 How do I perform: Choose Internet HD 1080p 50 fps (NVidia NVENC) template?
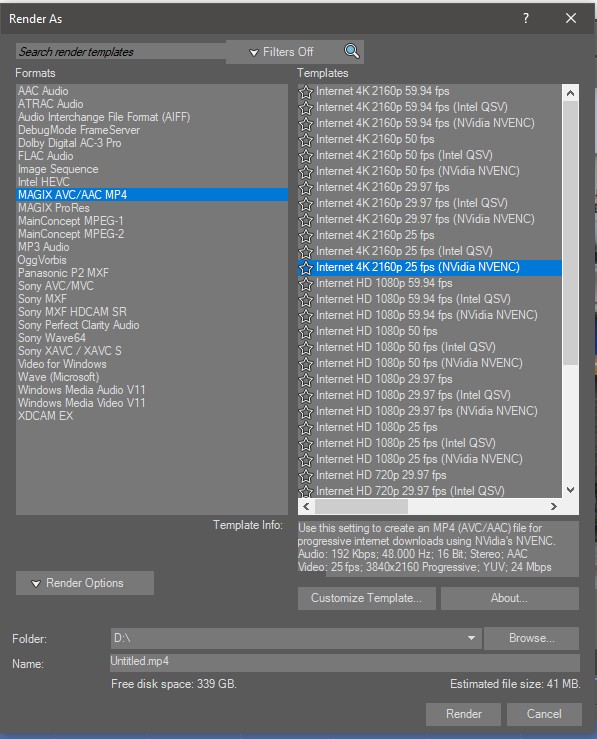pyautogui.click(x=430, y=363)
